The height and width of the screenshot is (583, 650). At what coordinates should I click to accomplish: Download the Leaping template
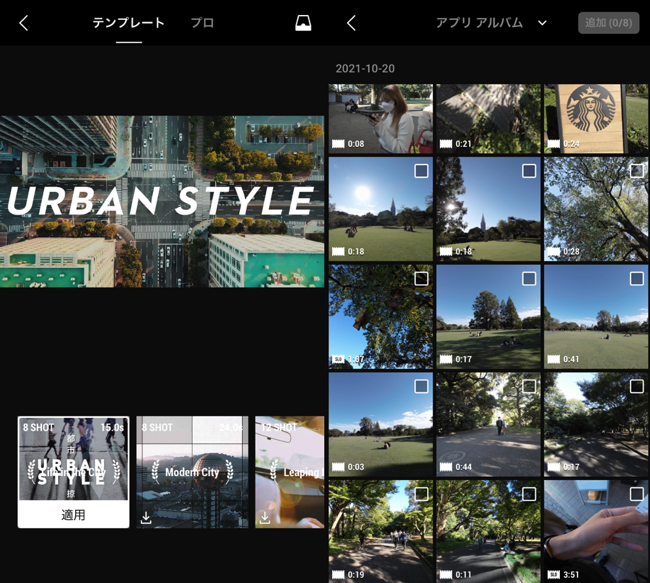coord(265,517)
